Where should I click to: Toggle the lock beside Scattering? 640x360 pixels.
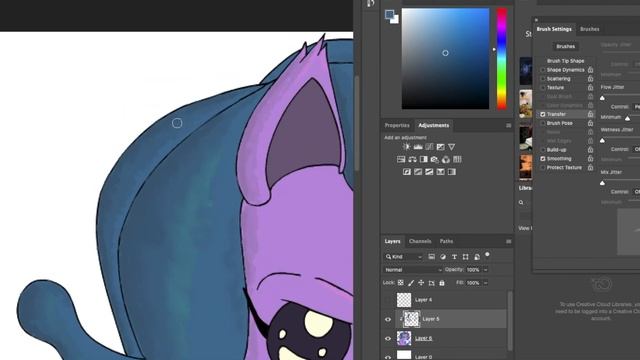coord(590,79)
